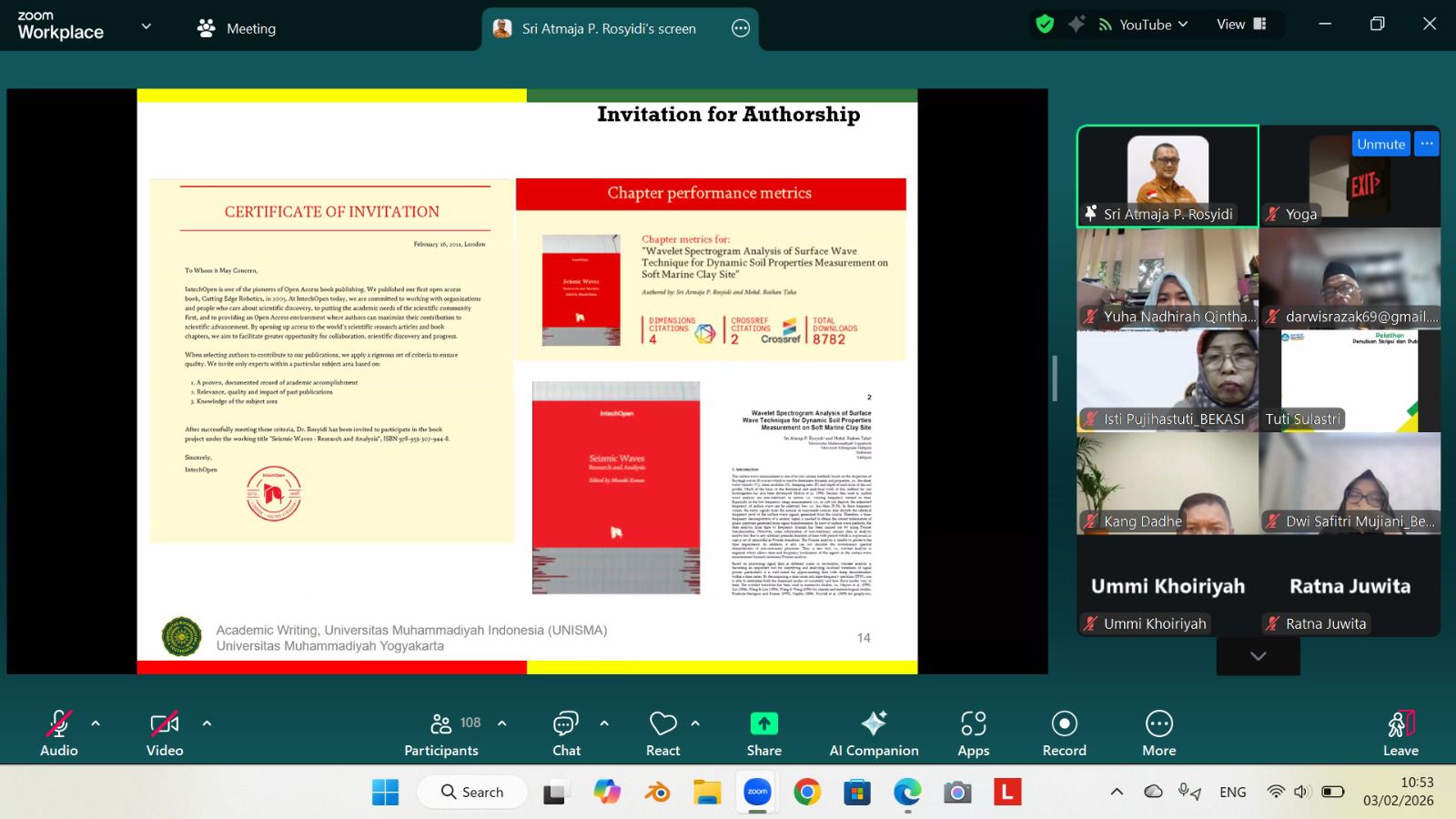
Task: Open Microsoft Edge from taskbar
Action: 907,793
